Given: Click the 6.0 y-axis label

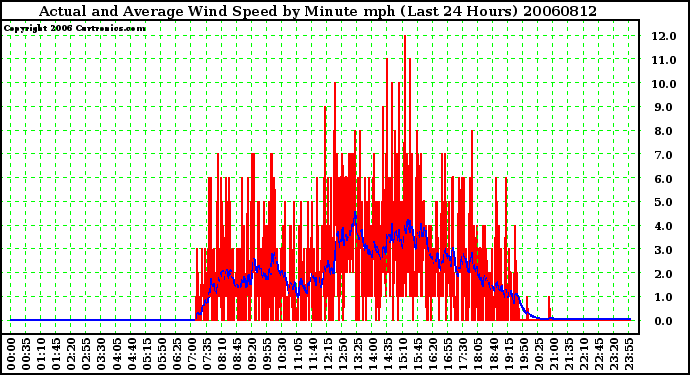Looking at the screenshot, I should point(664,179).
